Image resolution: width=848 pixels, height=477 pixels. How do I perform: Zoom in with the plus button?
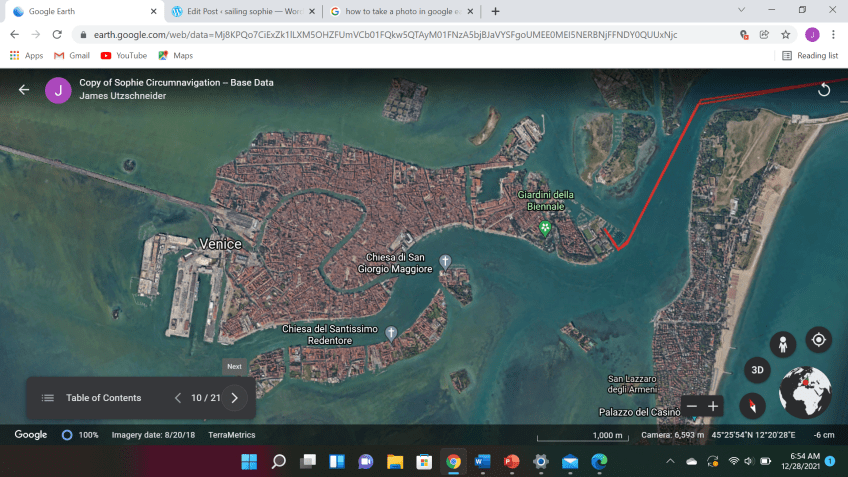[x=713, y=406]
